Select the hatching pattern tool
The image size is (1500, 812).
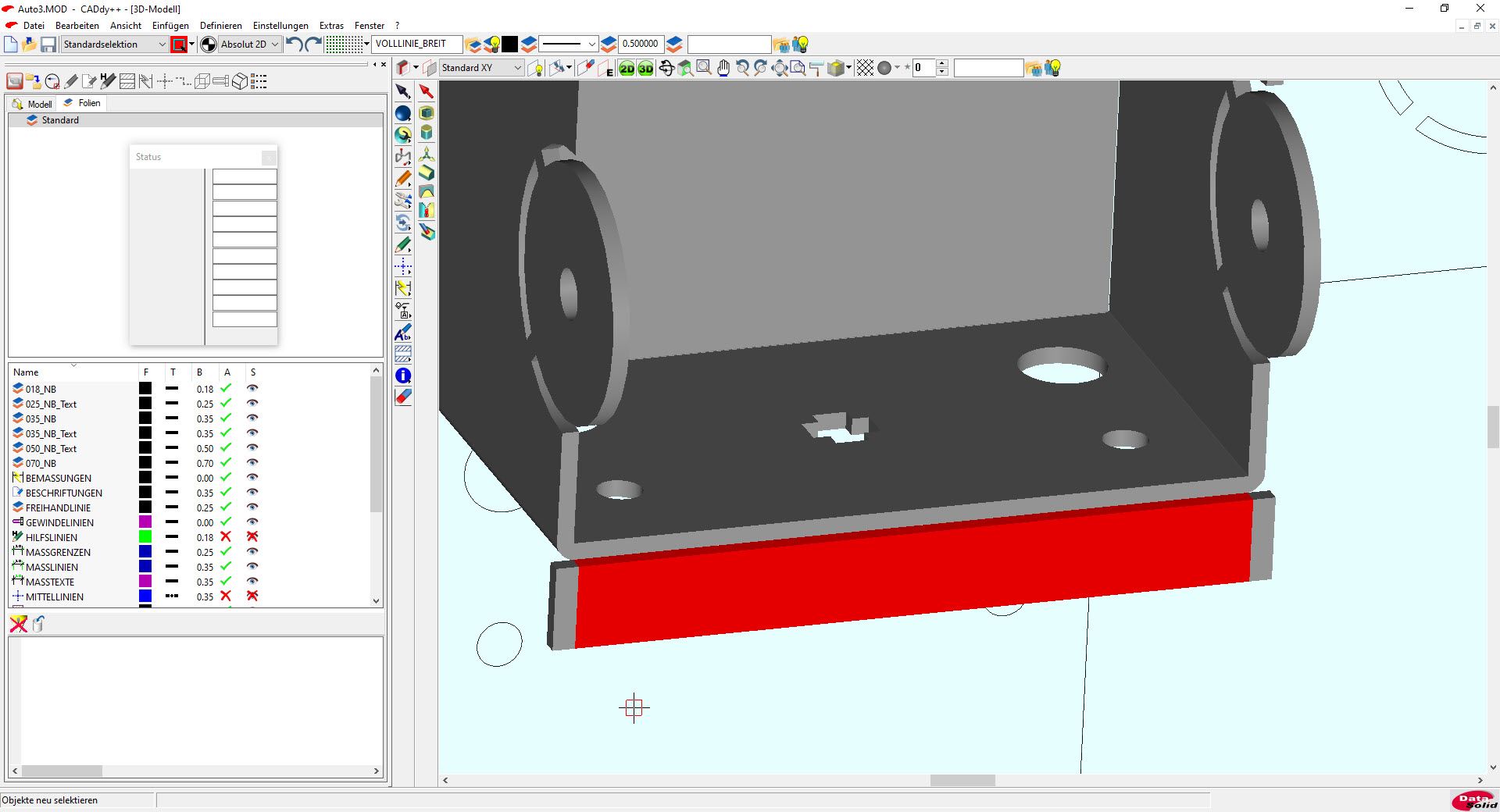403,354
